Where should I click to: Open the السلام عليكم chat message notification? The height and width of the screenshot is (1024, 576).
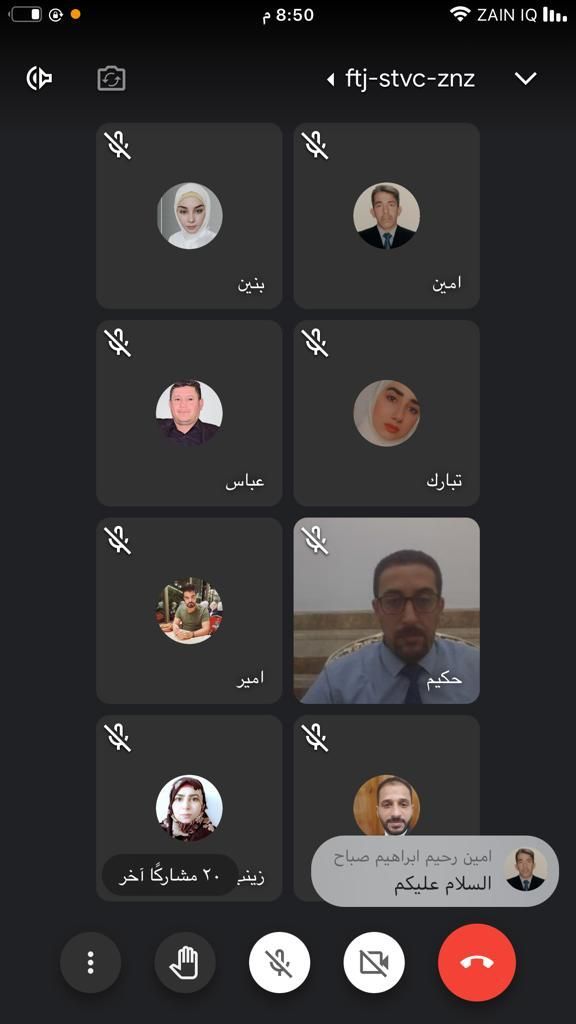(x=435, y=871)
